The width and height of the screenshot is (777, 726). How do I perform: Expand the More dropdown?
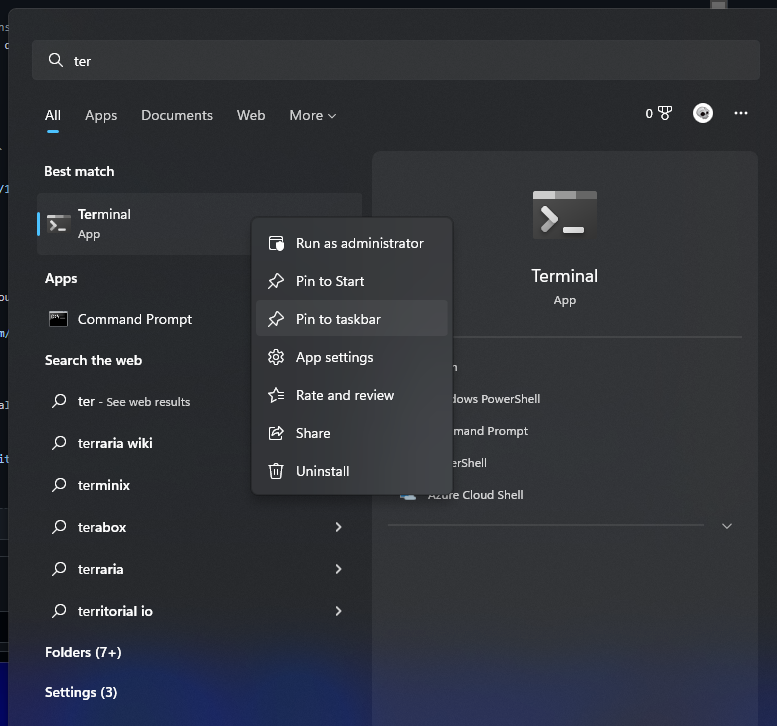[313, 115]
